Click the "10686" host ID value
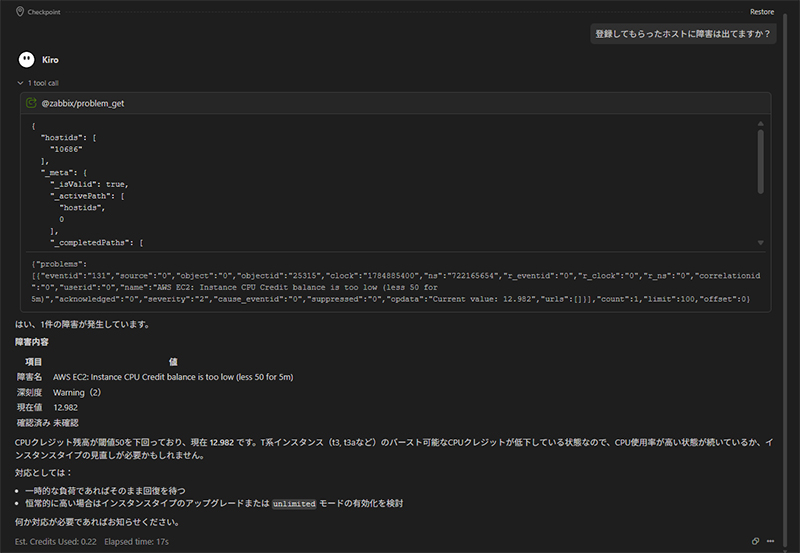This screenshot has width=800, height=553. [x=66, y=149]
